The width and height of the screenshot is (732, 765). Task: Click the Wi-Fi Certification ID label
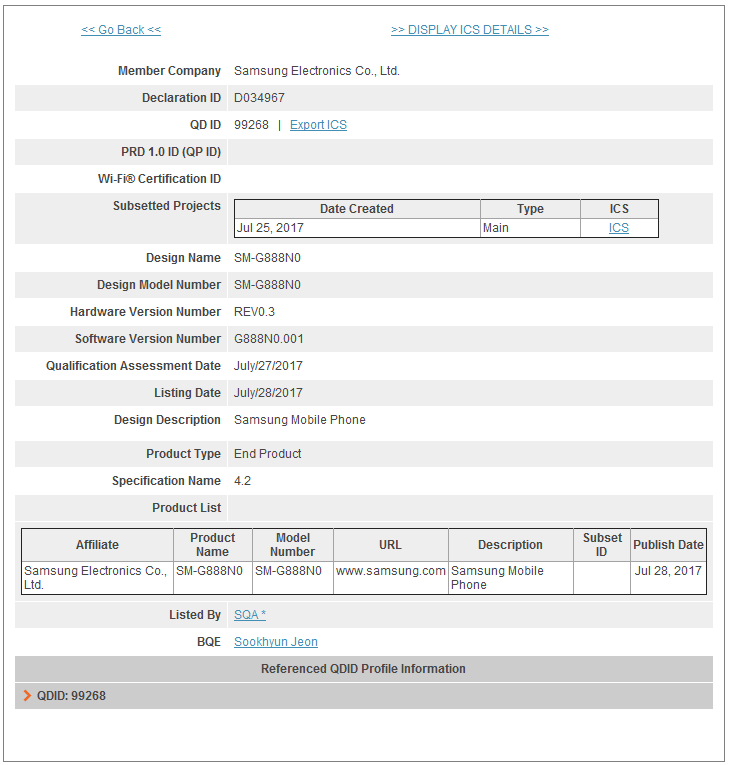[159, 179]
